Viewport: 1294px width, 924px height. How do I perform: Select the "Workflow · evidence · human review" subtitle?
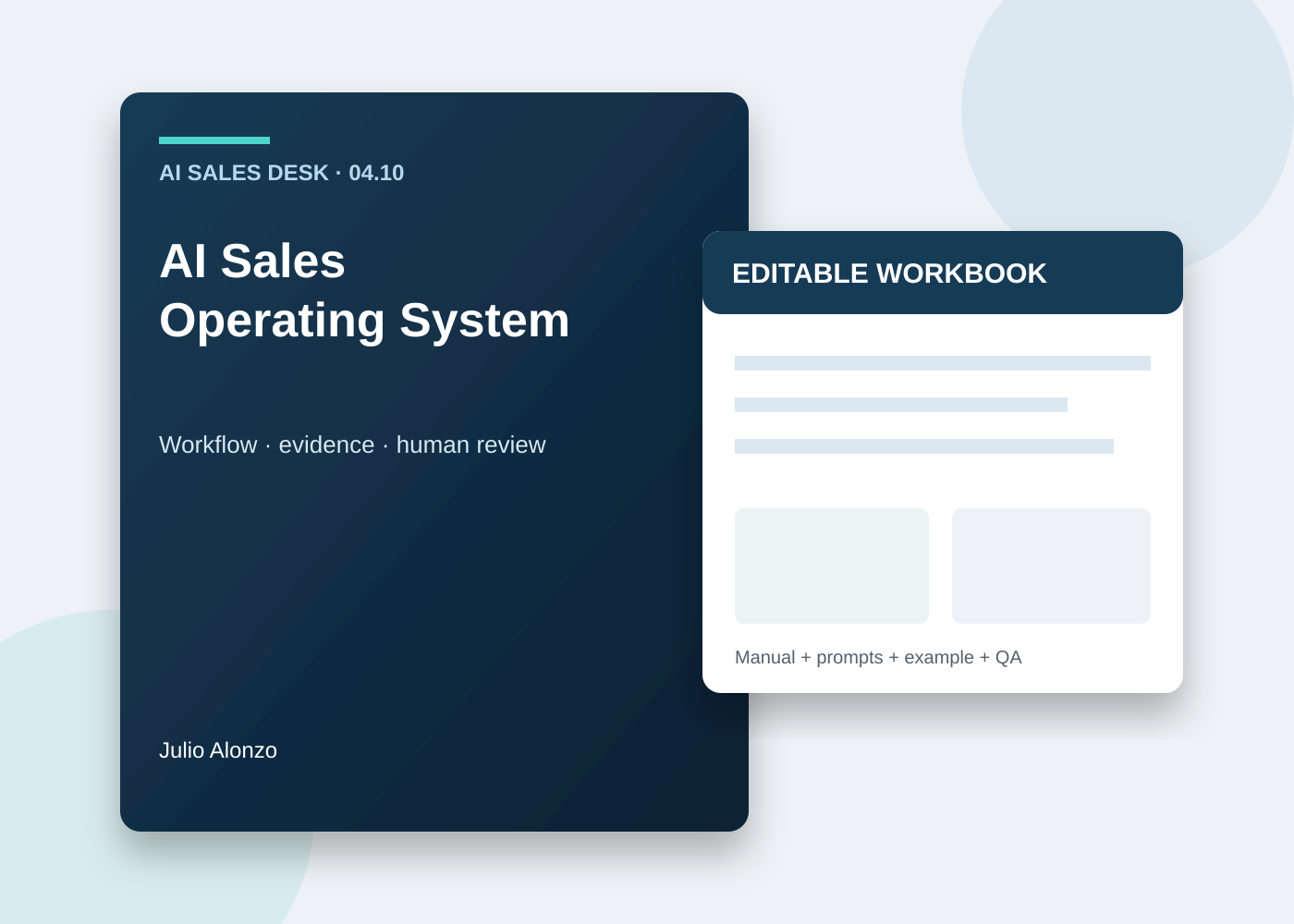click(352, 444)
